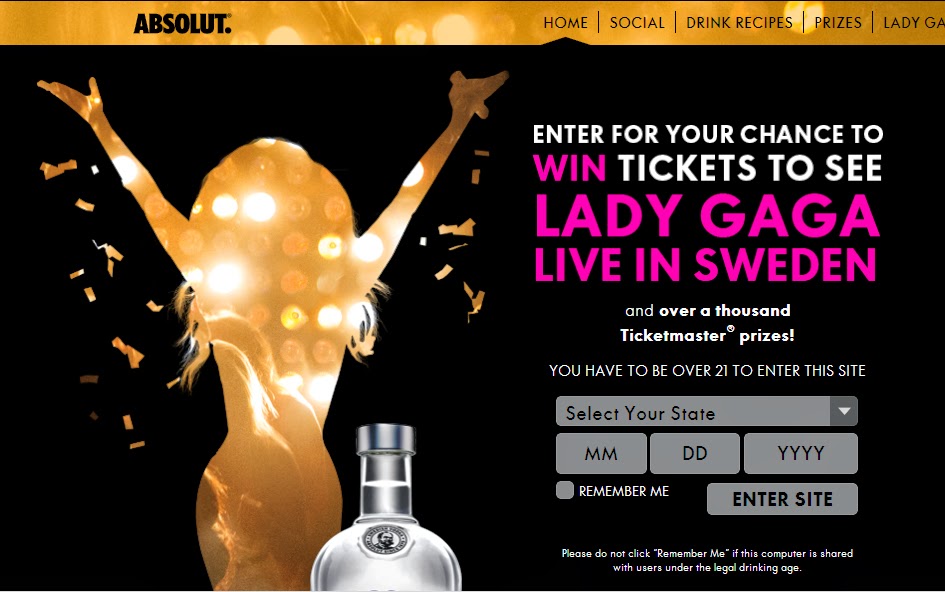
Task: Open the Select Your State dropdown
Action: click(x=706, y=412)
